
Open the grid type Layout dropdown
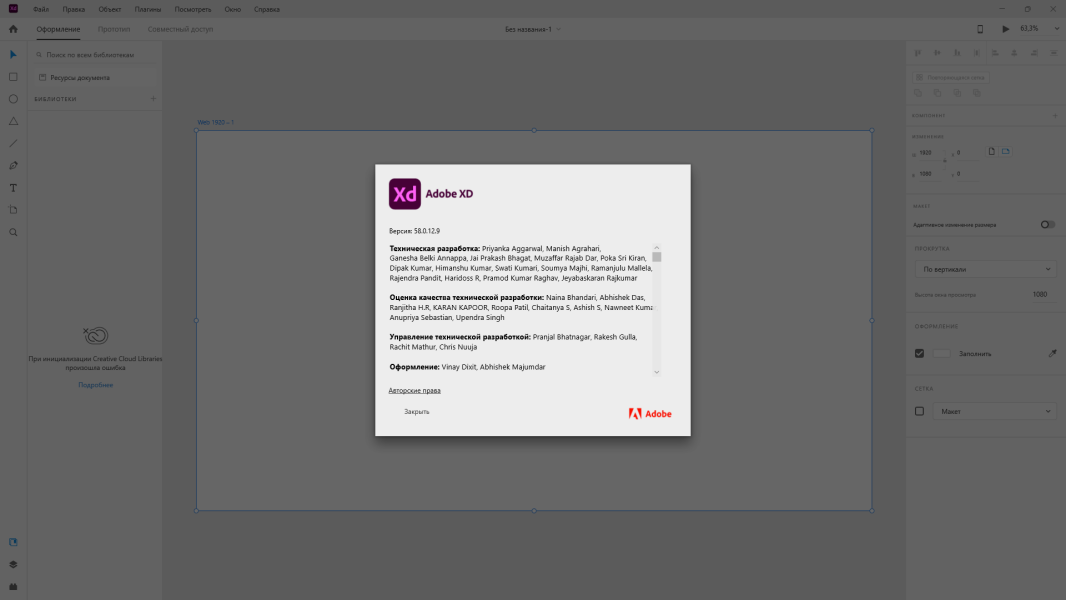tap(994, 411)
